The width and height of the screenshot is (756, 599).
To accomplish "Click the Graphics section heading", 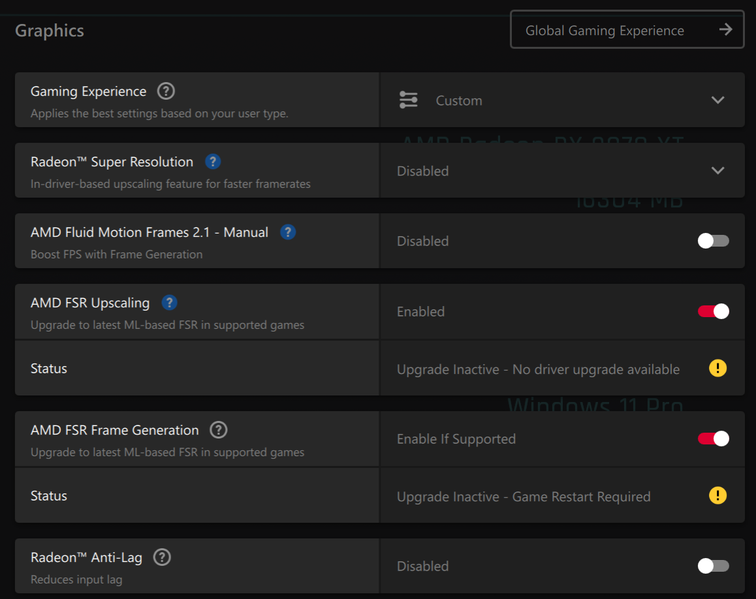I will pyautogui.click(x=49, y=30).
